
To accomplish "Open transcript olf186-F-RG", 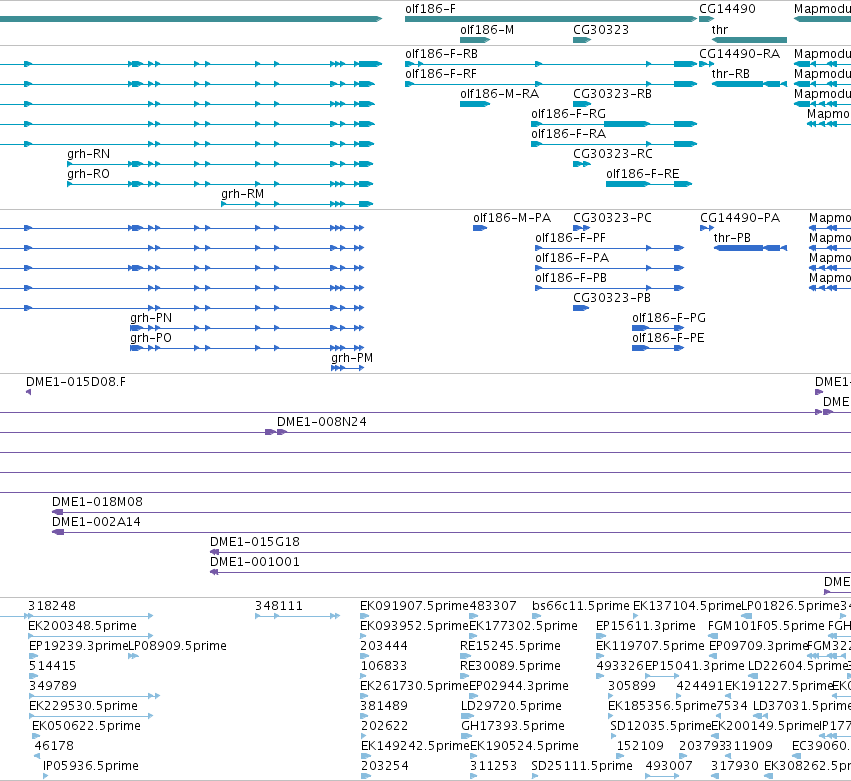I will [x=614, y=124].
